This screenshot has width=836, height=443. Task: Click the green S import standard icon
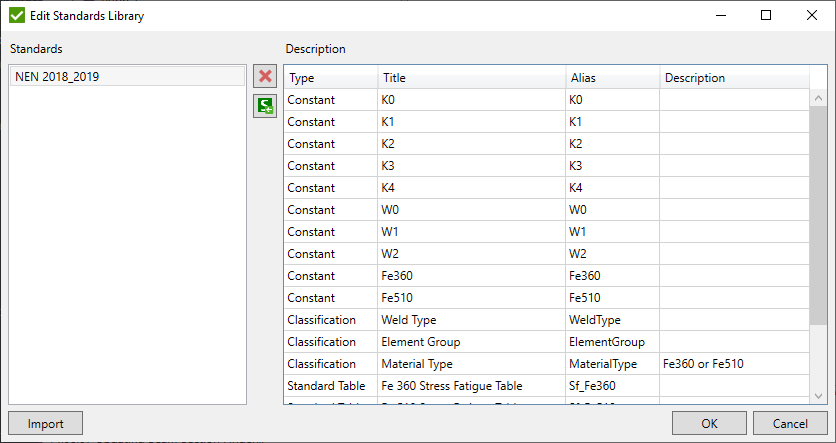click(265, 106)
